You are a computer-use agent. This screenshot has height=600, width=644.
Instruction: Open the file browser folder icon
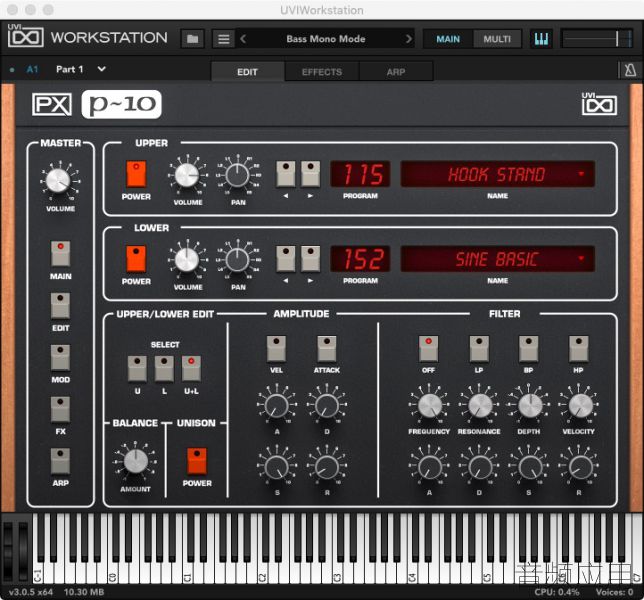point(193,39)
